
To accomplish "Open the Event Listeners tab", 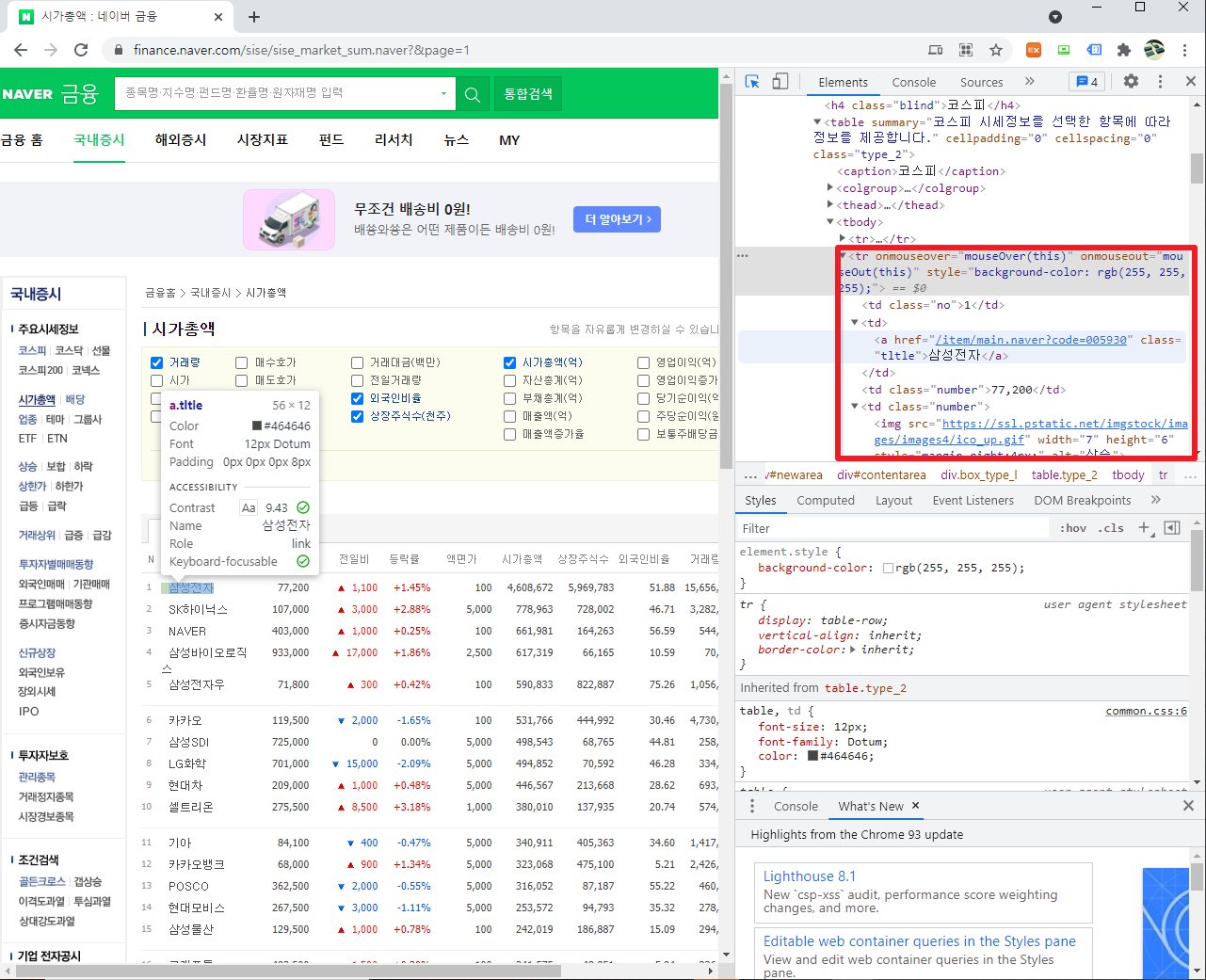I will 973,500.
